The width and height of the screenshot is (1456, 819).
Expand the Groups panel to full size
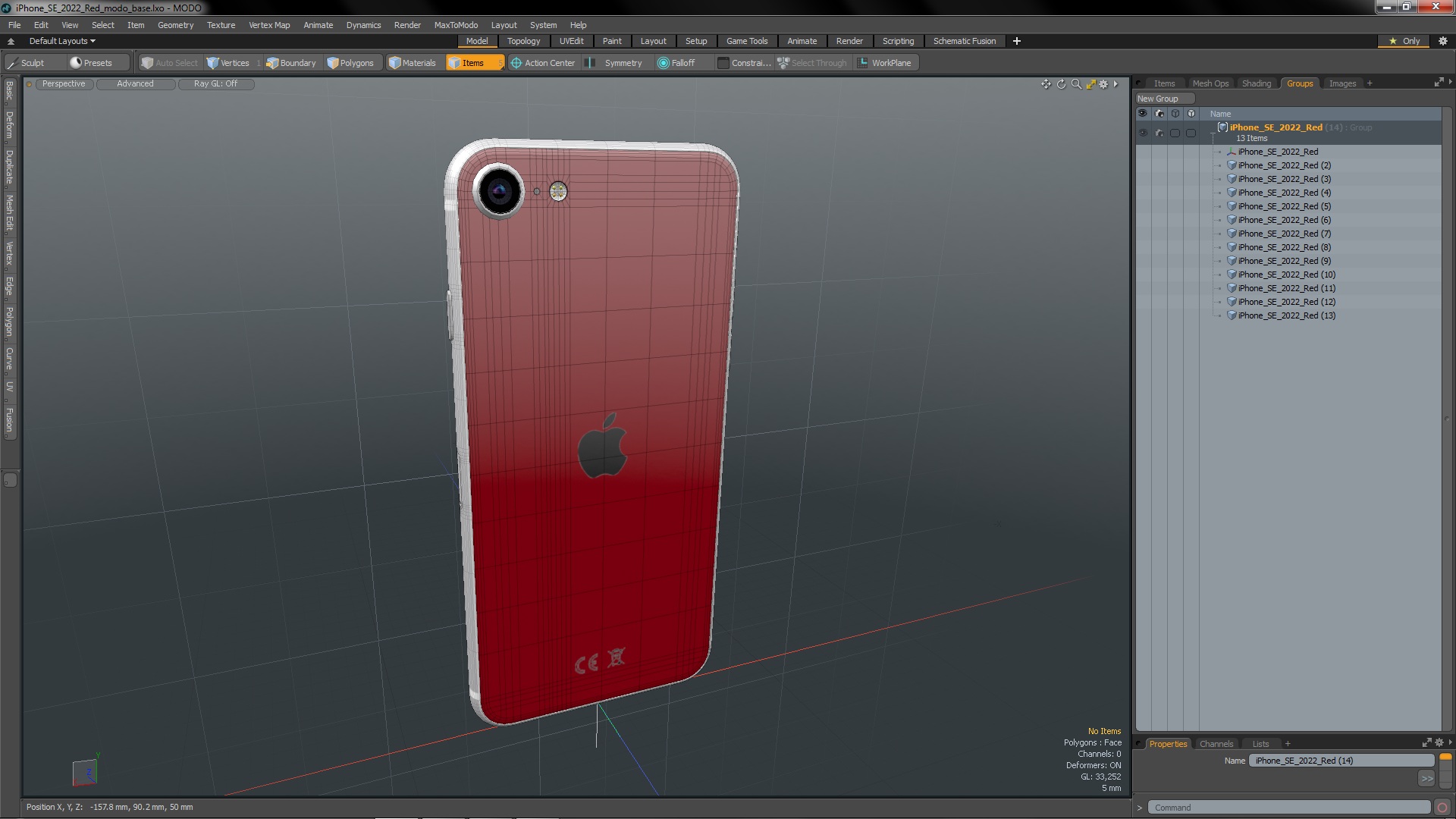[x=1439, y=83]
